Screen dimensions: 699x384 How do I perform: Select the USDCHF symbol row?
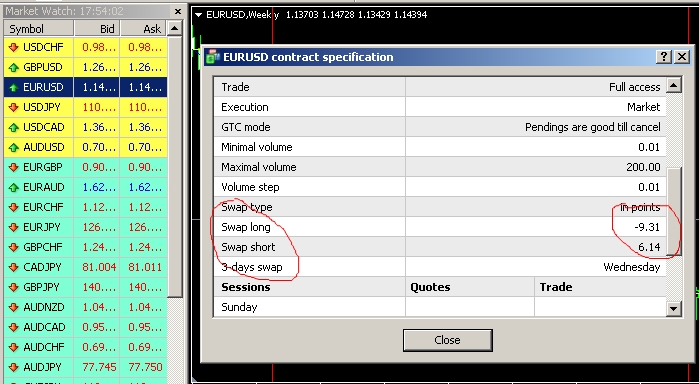pyautogui.click(x=86, y=47)
